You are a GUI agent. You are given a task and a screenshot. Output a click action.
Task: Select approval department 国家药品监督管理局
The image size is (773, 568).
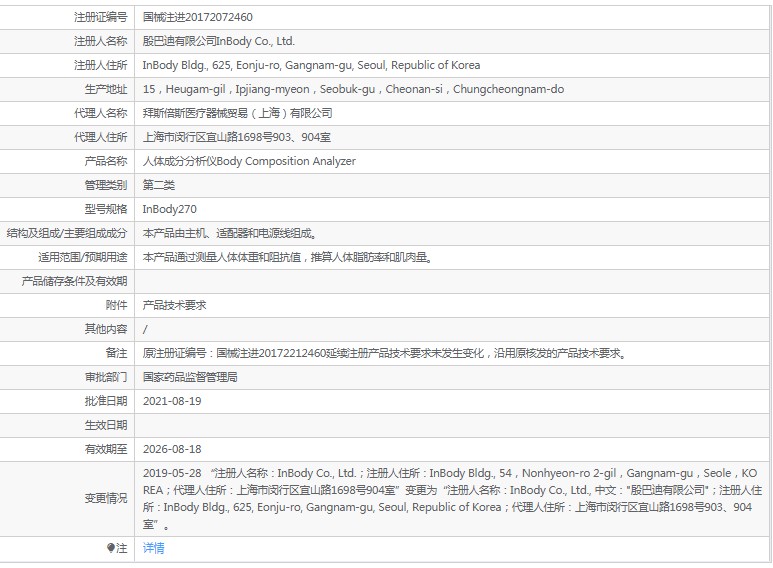click(190, 377)
